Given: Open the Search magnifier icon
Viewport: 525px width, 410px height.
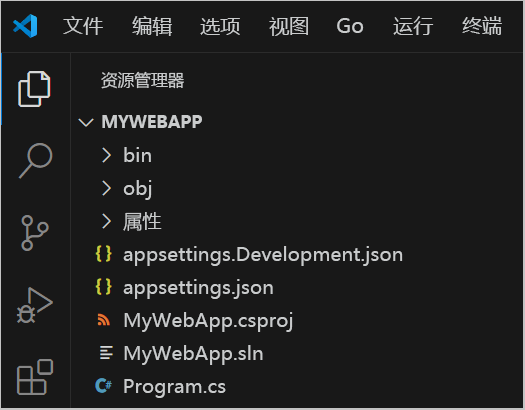Looking at the screenshot, I should (x=35, y=161).
